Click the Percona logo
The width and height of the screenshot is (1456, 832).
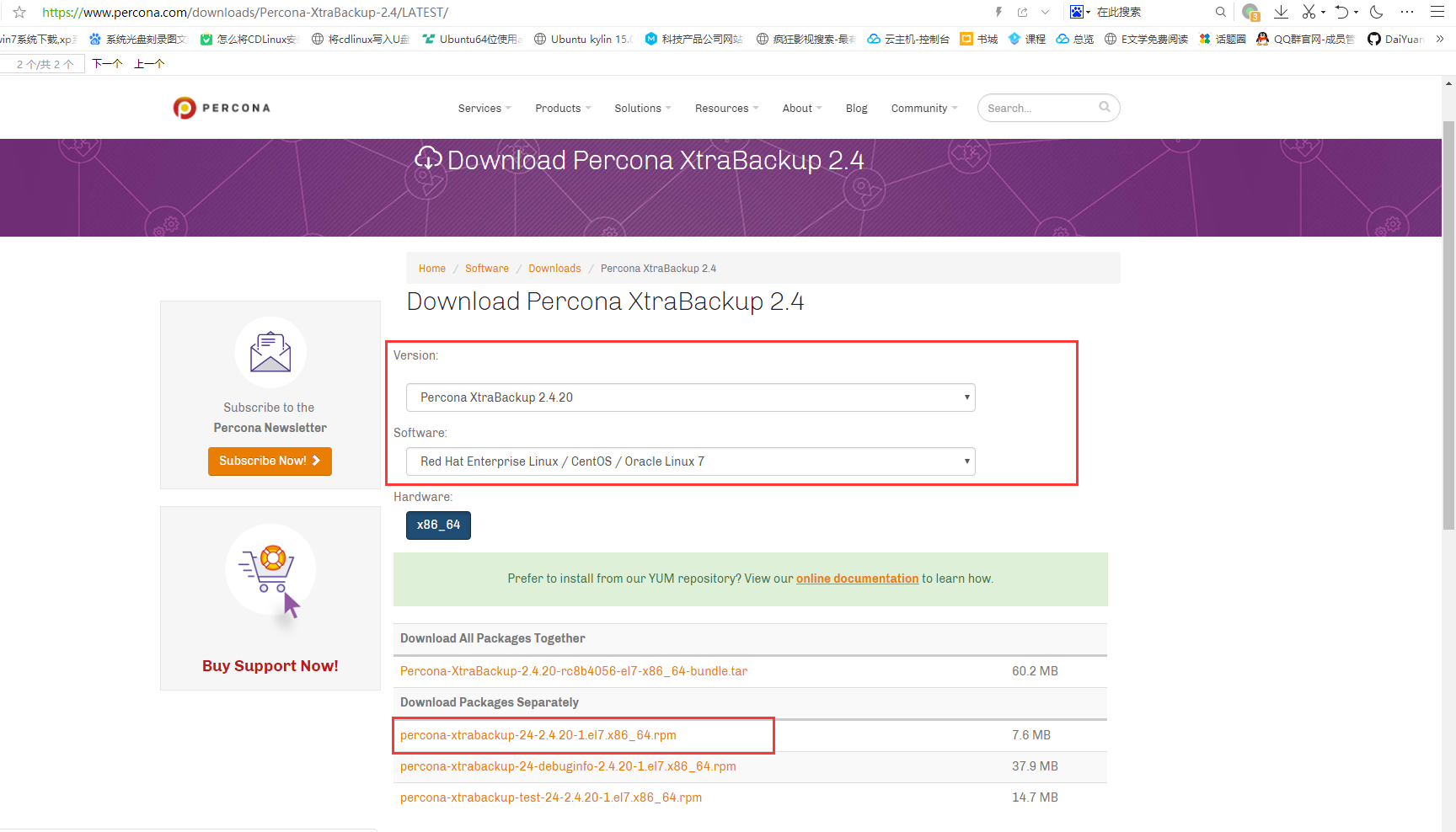pyautogui.click(x=222, y=108)
